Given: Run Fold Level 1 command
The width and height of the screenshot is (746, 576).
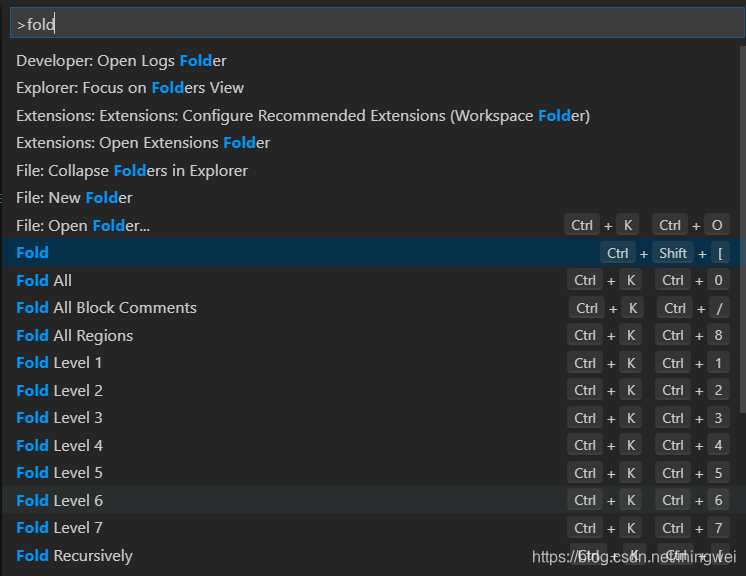Looking at the screenshot, I should [371, 363].
